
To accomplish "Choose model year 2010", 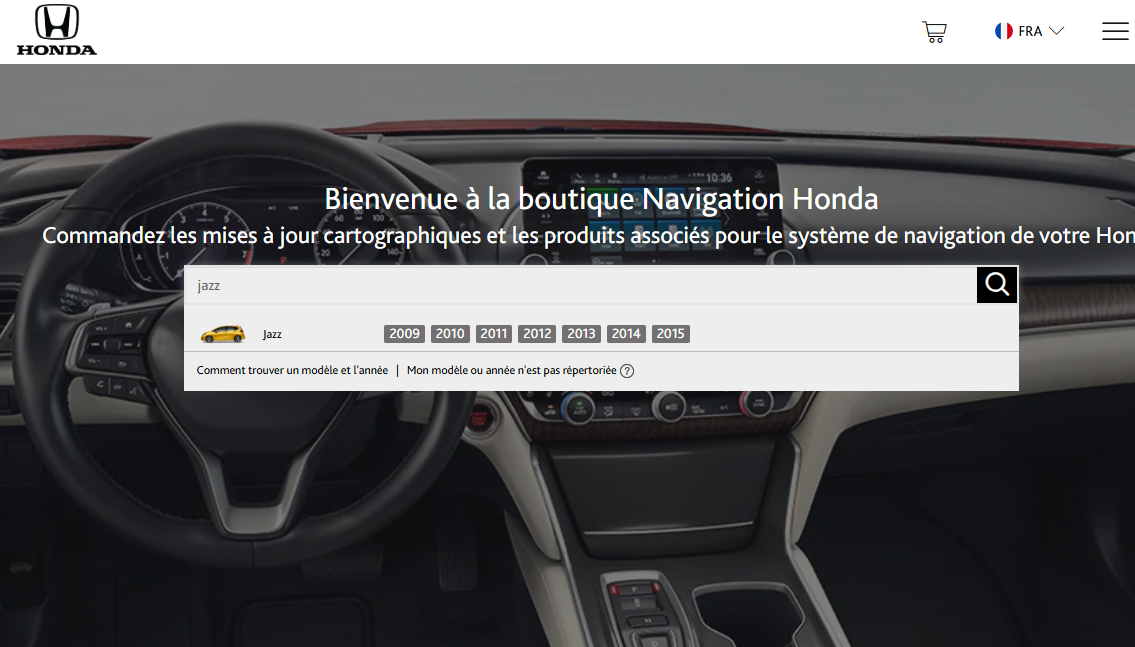I will point(450,334).
